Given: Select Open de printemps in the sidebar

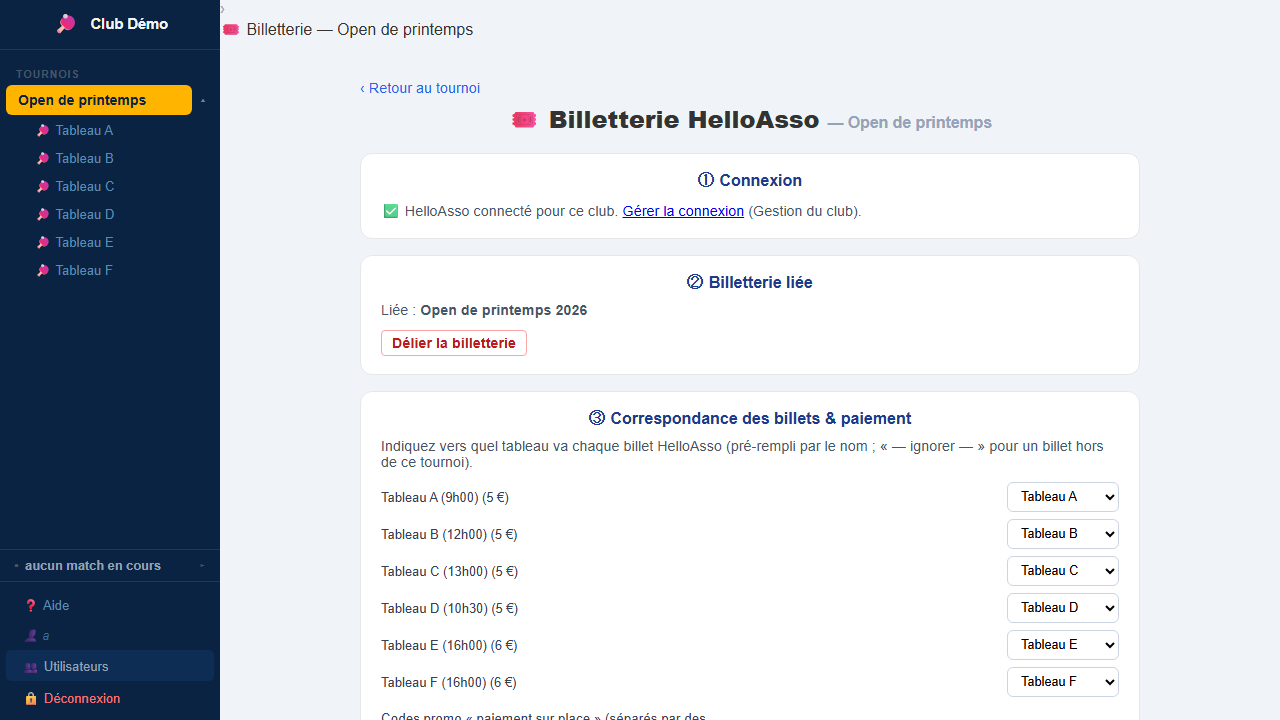Looking at the screenshot, I should coord(99,100).
